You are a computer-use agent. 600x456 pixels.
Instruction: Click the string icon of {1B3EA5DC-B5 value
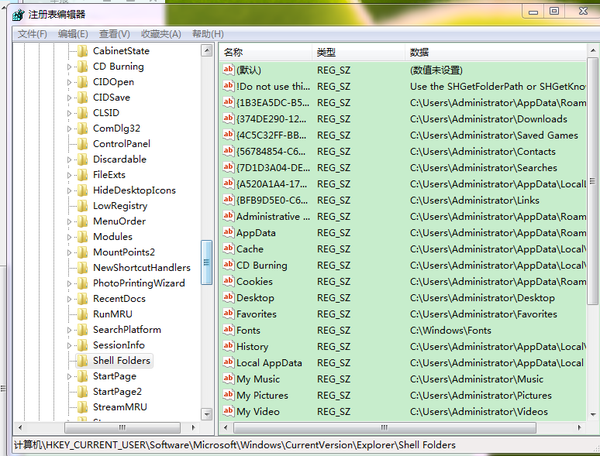228,102
